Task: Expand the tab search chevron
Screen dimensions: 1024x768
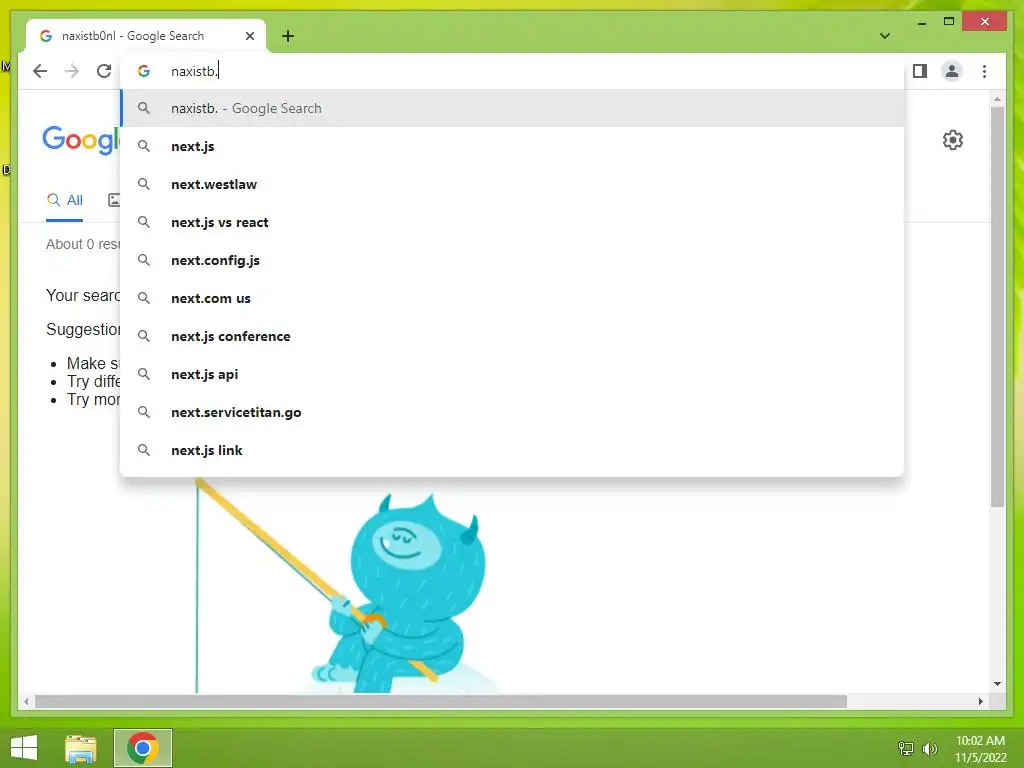Action: pos(884,36)
